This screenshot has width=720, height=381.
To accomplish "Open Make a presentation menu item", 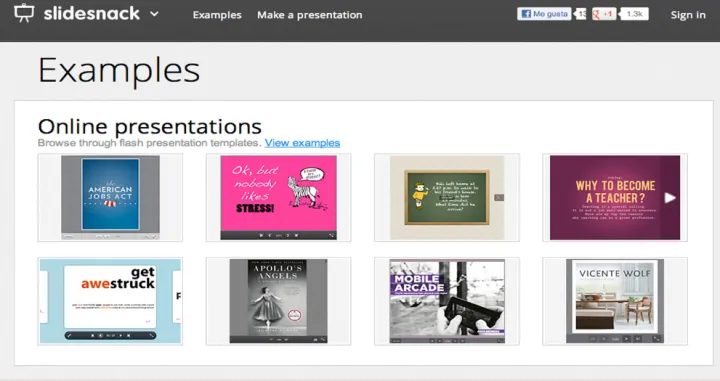I will (x=309, y=15).
